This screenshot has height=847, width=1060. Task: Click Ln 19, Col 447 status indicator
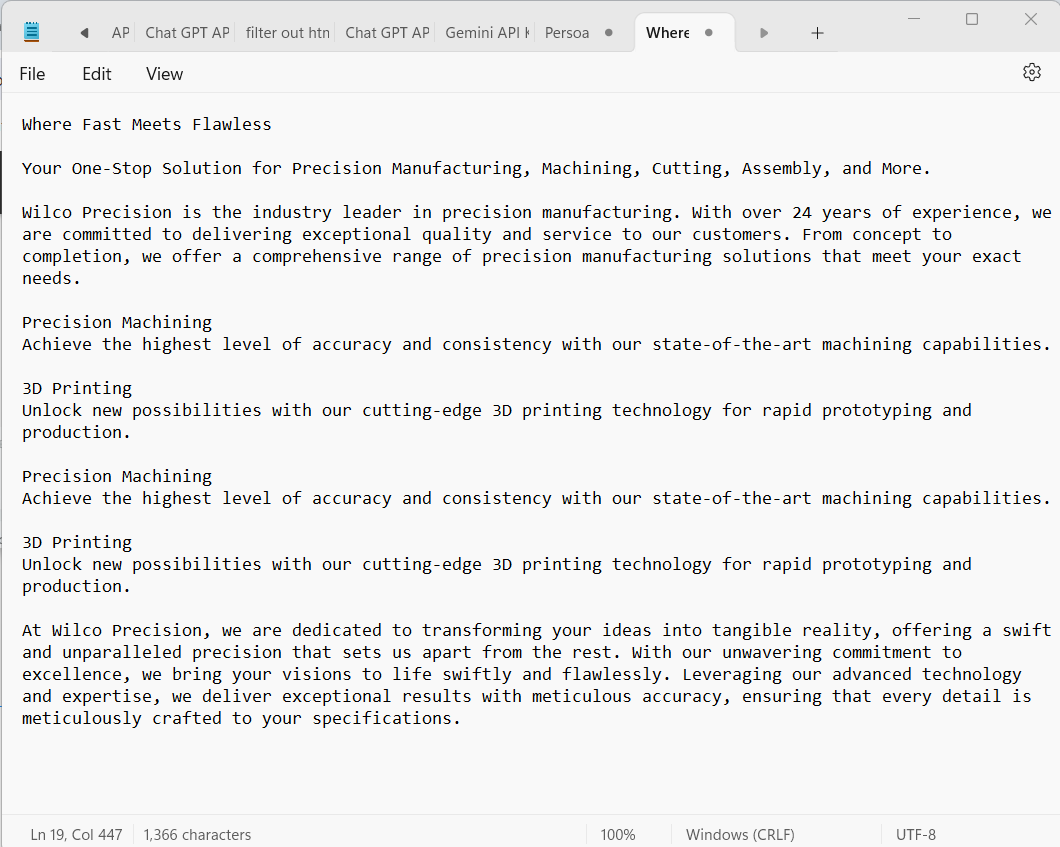click(x=76, y=835)
